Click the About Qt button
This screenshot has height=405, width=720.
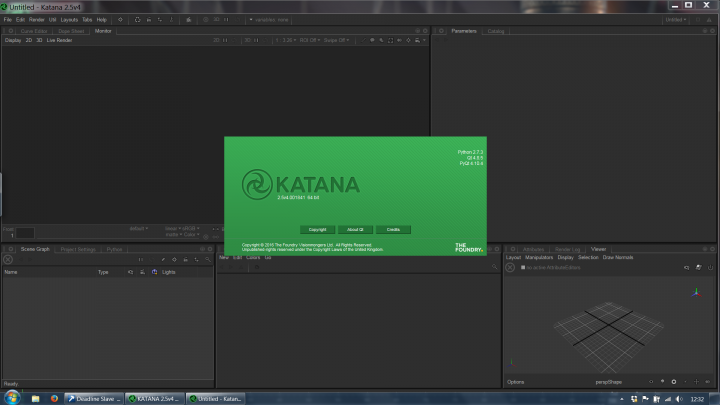click(356, 229)
